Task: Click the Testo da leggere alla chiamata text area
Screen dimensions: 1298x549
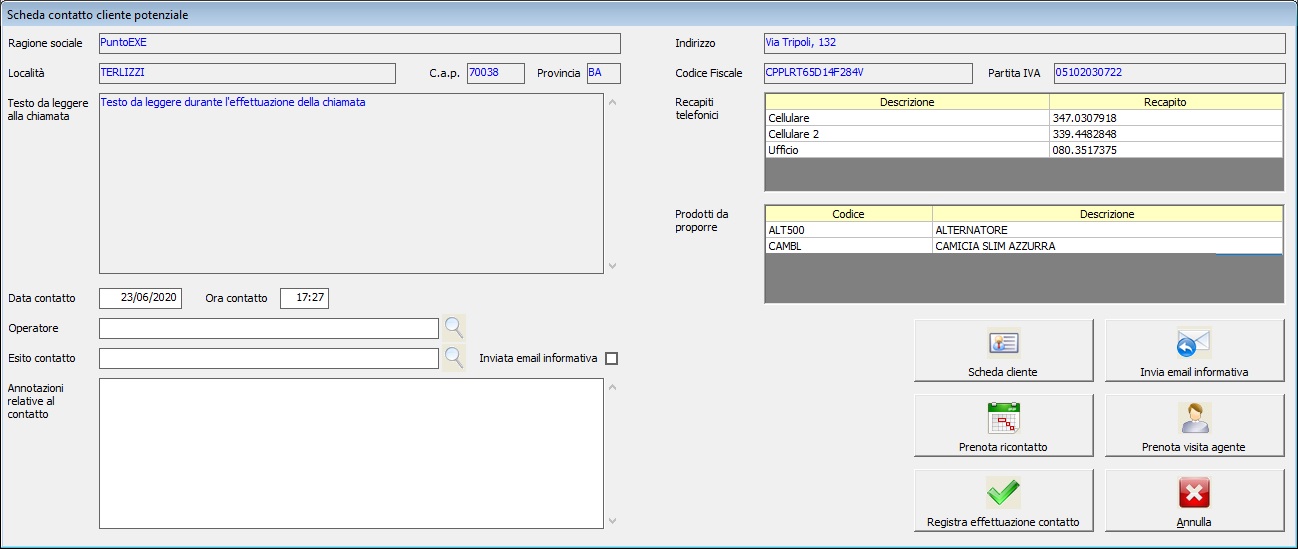Action: 351,183
